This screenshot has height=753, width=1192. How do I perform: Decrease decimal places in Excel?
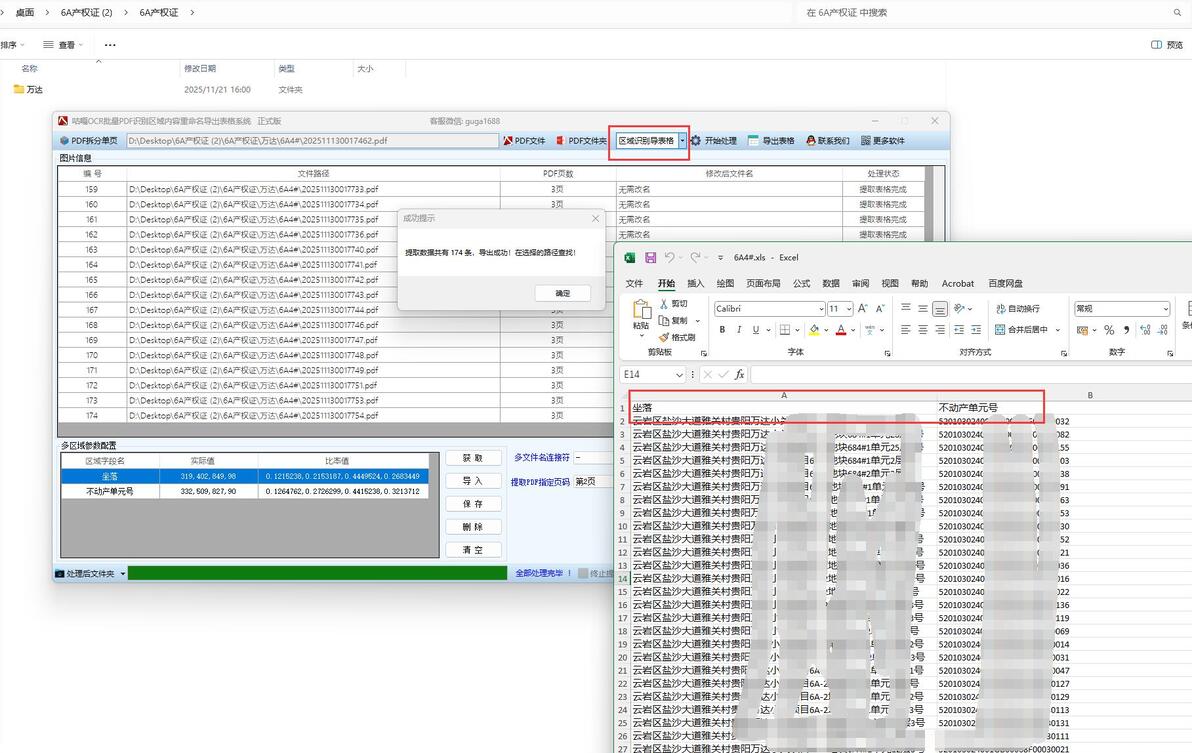pyautogui.click(x=1163, y=330)
